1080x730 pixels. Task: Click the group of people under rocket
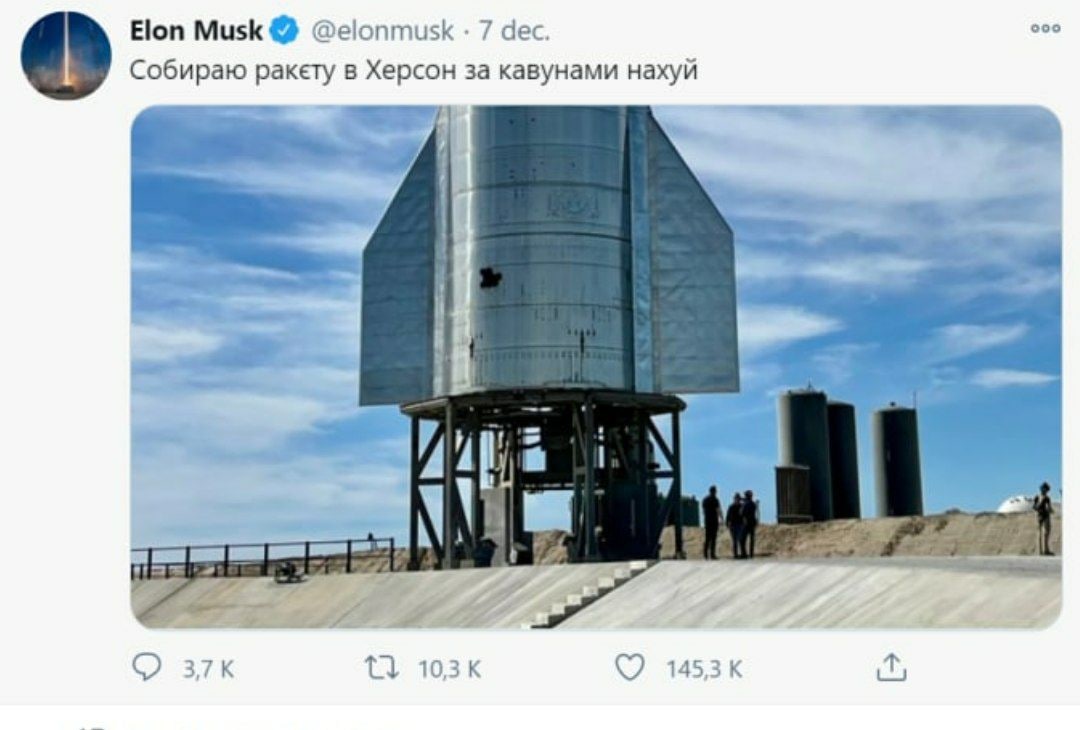coord(730,522)
